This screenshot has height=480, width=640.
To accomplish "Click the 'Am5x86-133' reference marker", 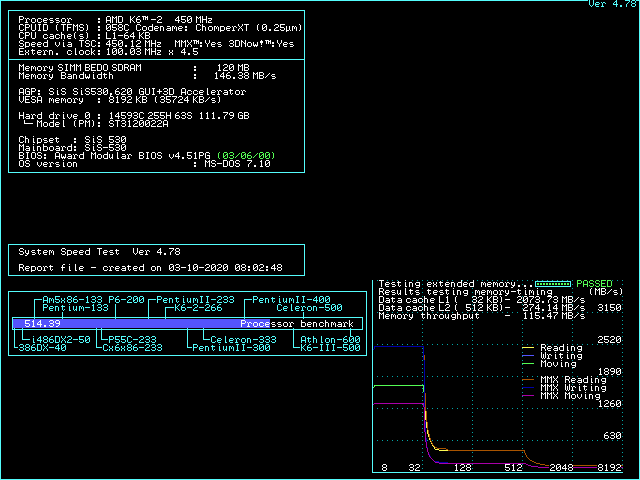I will 72,300.
